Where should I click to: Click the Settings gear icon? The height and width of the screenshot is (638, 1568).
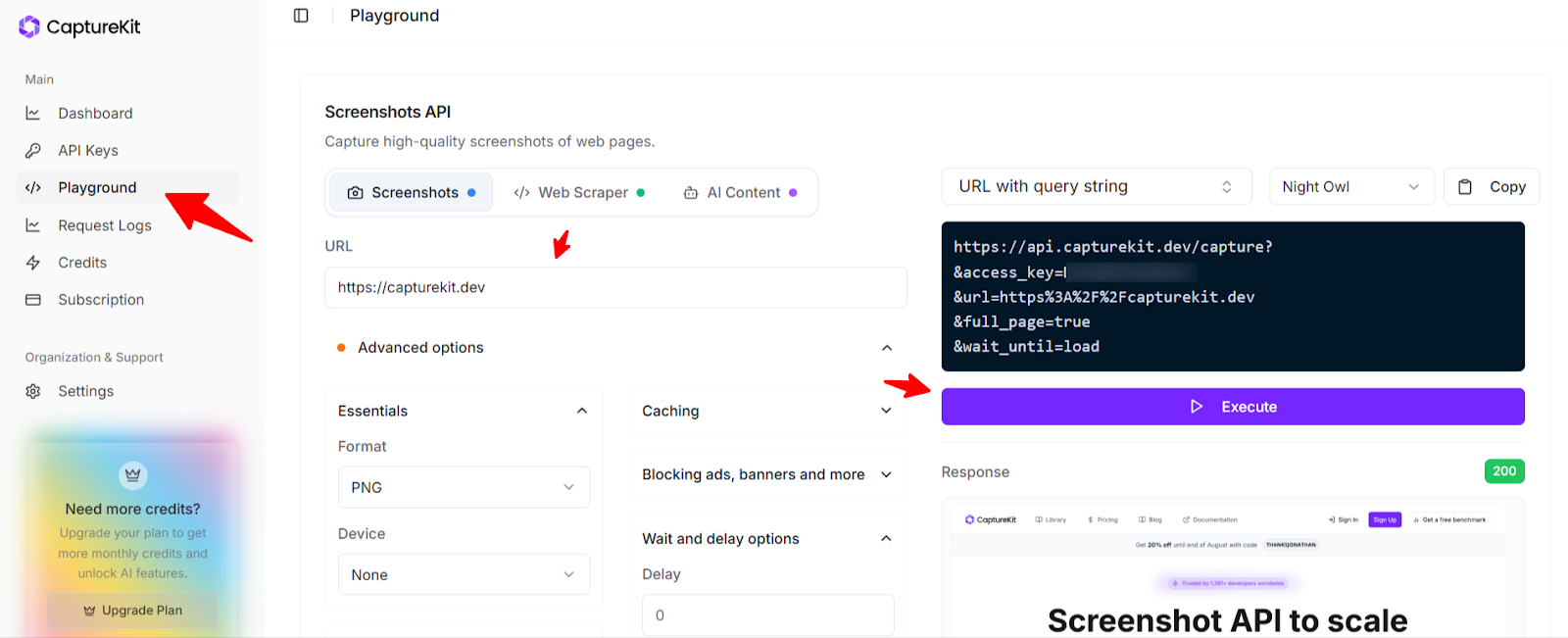(33, 391)
